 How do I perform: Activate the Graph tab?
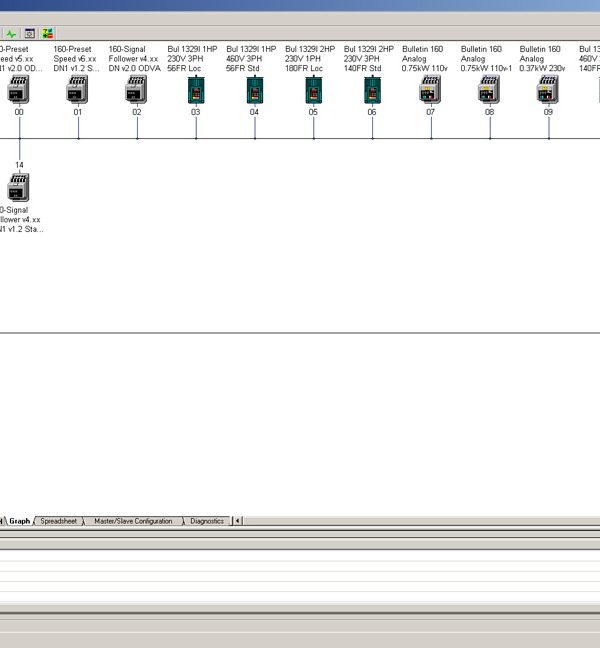click(19, 521)
